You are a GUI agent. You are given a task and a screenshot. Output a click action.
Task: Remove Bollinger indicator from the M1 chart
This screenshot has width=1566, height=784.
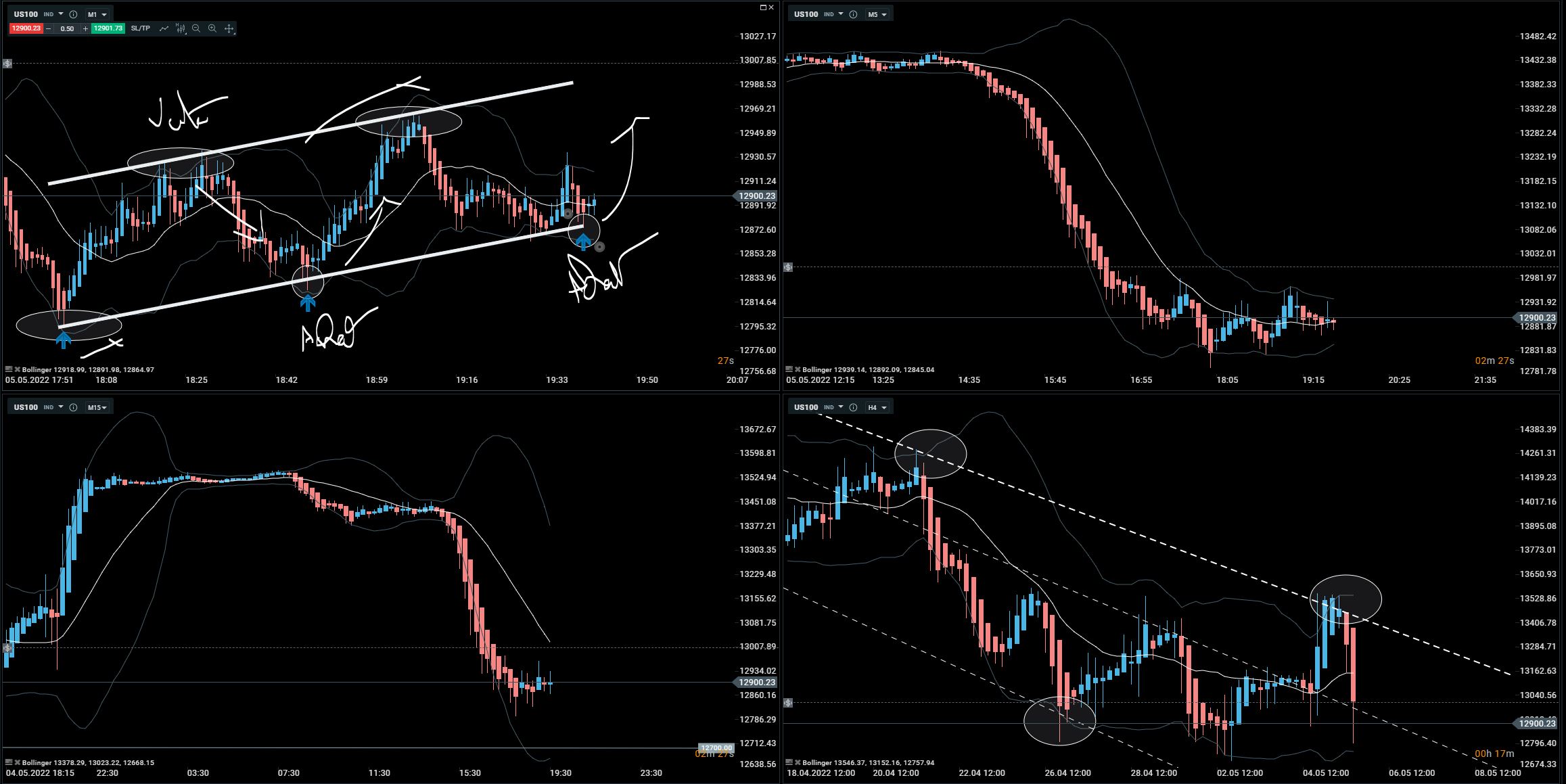pos(17,369)
